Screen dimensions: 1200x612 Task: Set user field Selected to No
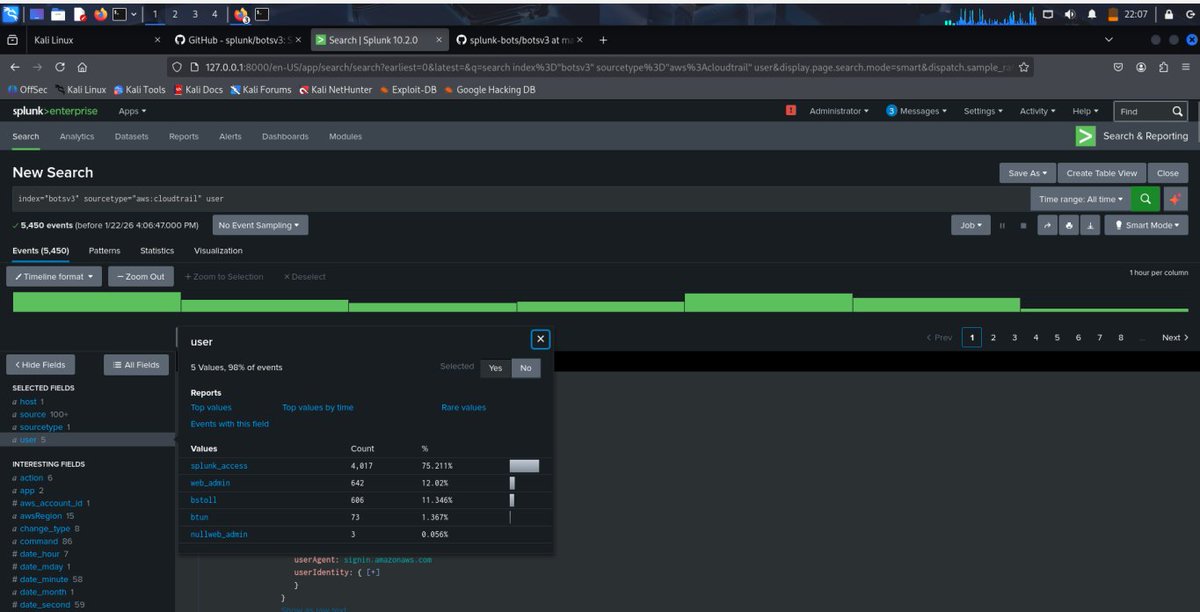coord(526,368)
